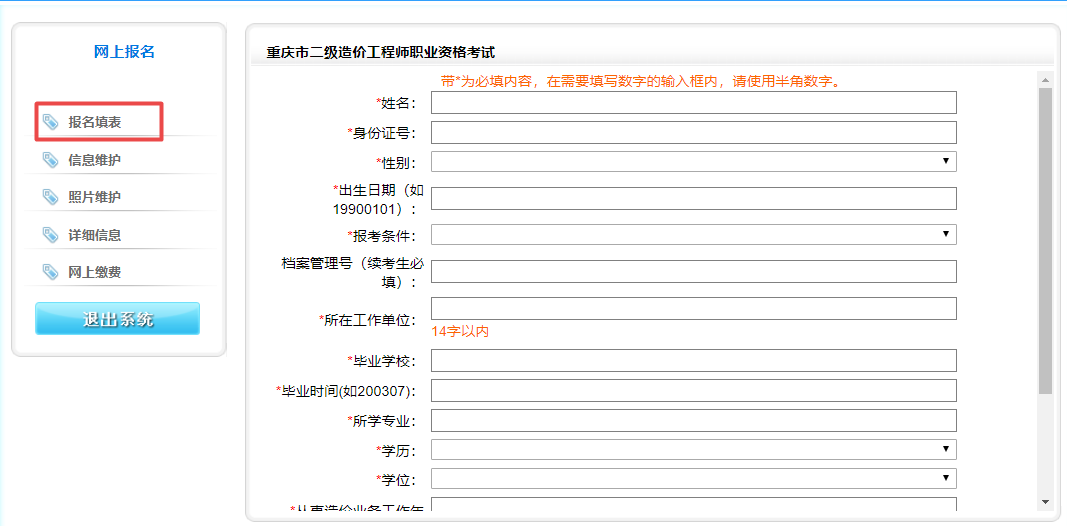The height and width of the screenshot is (526, 1067).
Task: Focus the 身份证号 text box
Action: 693,132
